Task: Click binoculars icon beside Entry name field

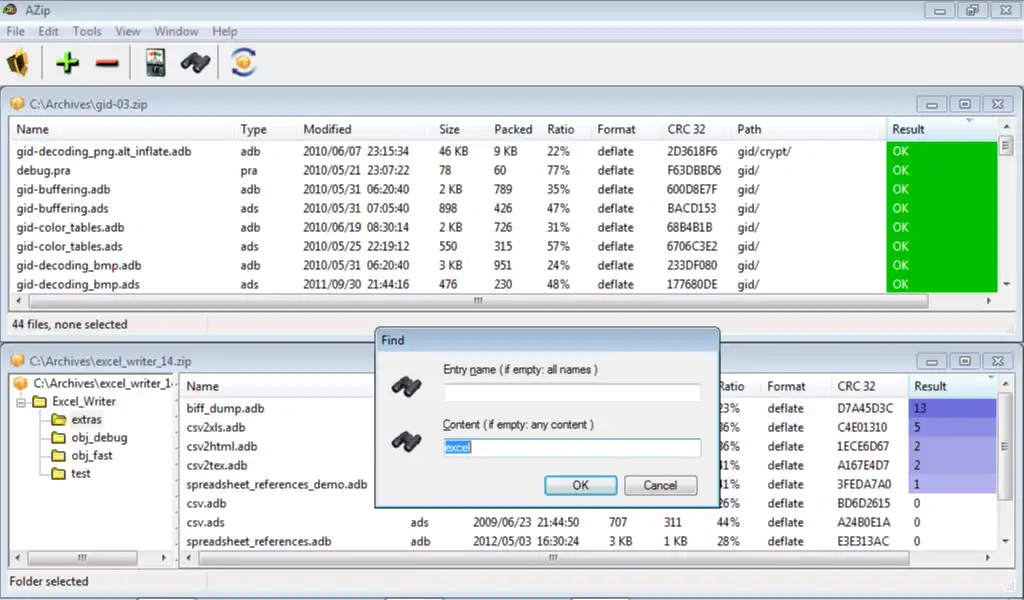Action: [x=406, y=388]
